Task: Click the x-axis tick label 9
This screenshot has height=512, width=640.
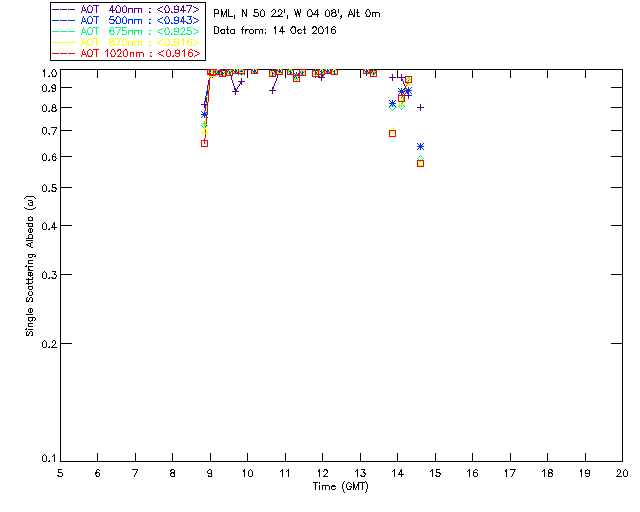Action: 210,473
